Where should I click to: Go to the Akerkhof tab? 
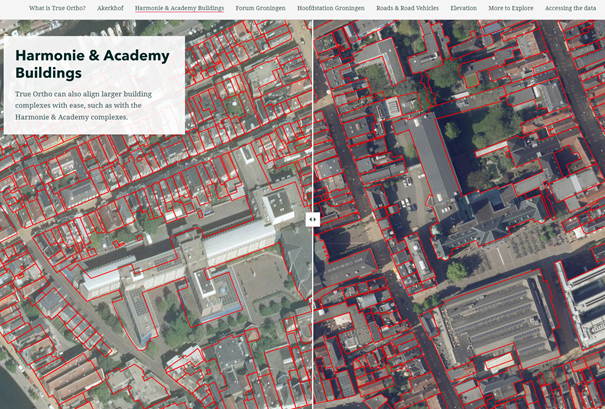110,8
